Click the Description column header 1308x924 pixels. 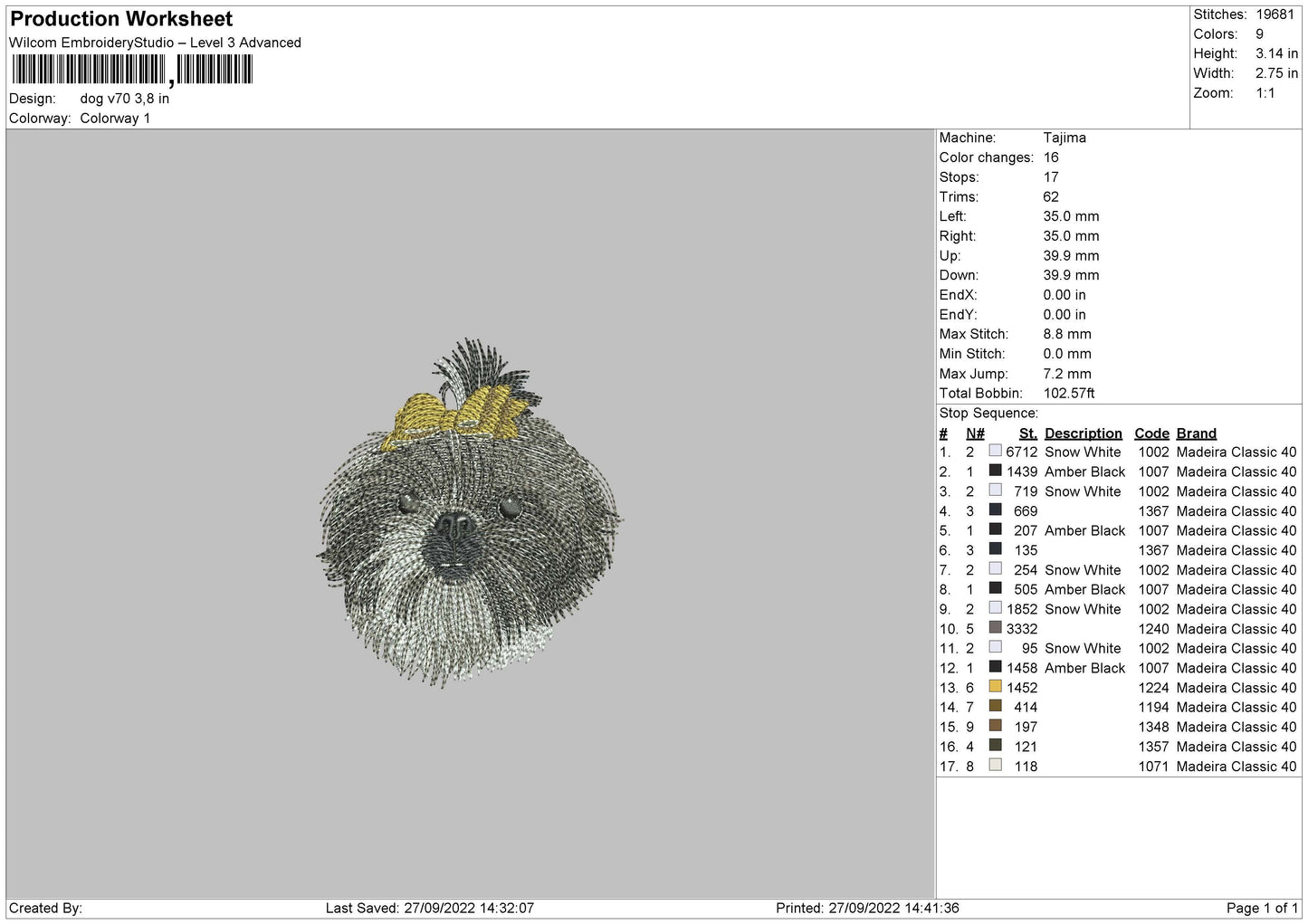(x=1083, y=433)
